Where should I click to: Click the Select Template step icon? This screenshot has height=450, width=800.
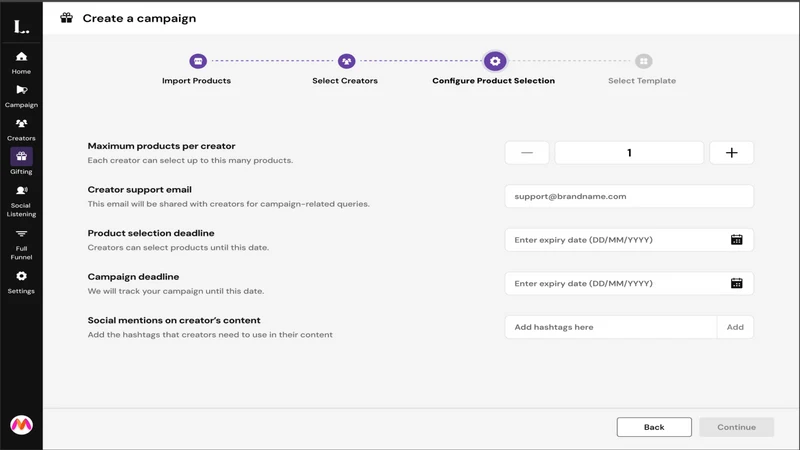643,61
